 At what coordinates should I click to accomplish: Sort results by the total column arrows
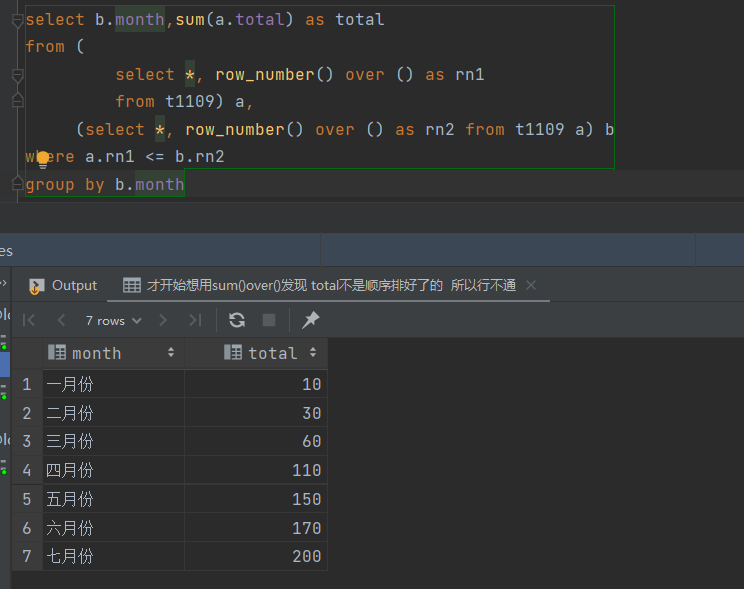313,352
